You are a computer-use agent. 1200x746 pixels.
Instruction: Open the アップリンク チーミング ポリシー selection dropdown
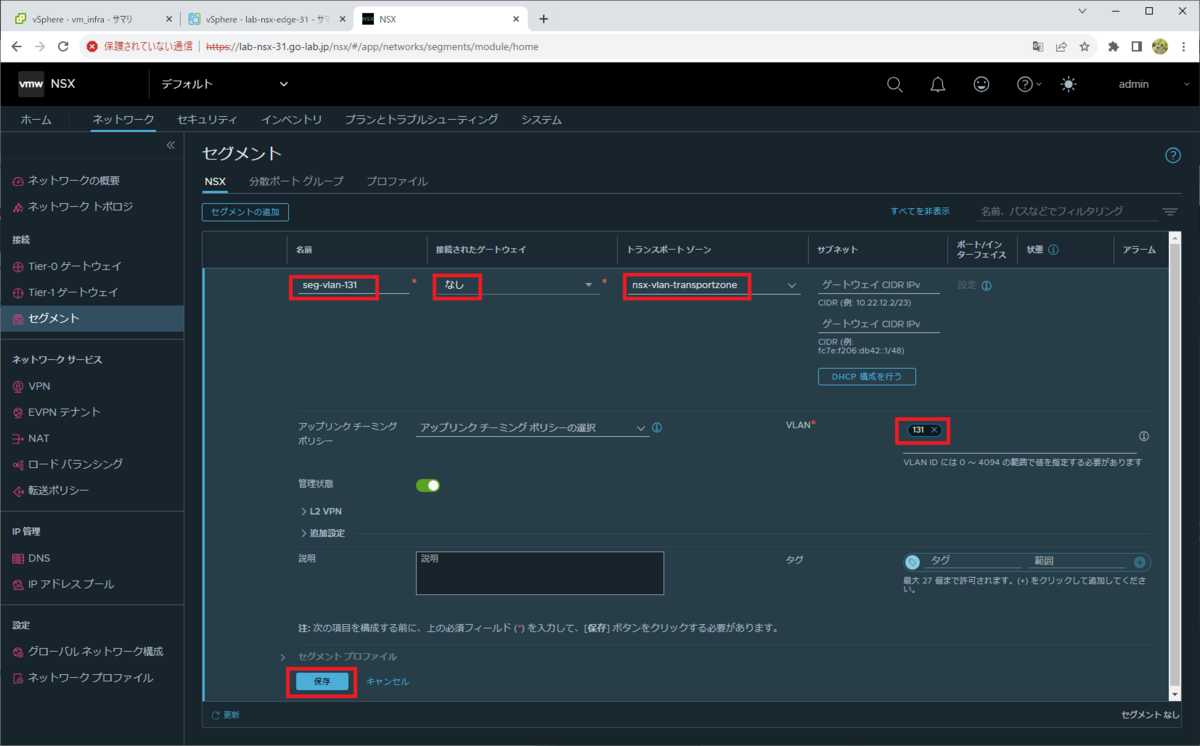coord(532,428)
